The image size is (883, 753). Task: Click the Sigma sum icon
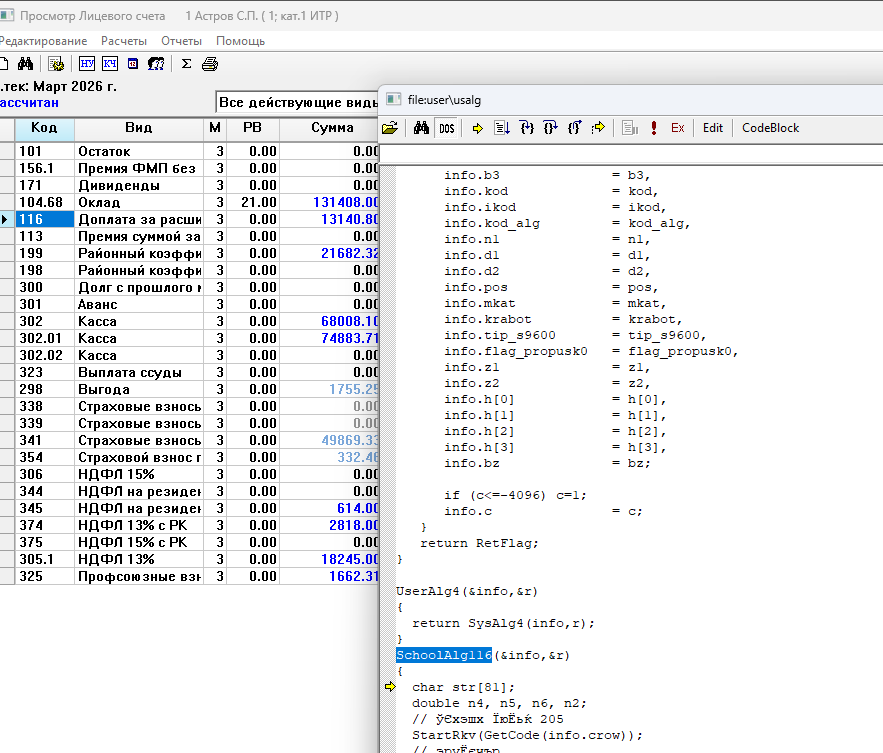[186, 64]
